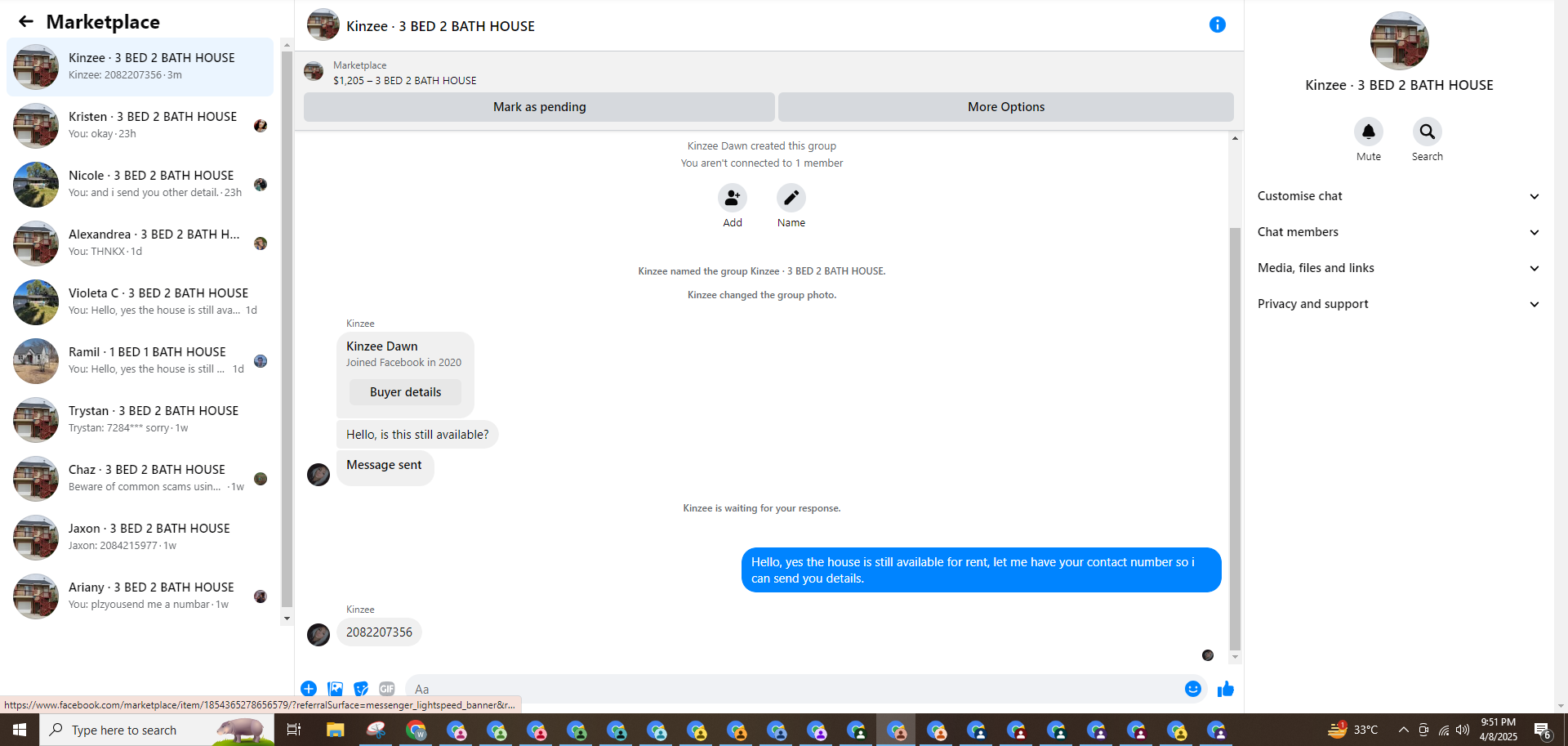The height and width of the screenshot is (746, 1568).
Task: Click the group photo in right panel
Action: [1399, 41]
